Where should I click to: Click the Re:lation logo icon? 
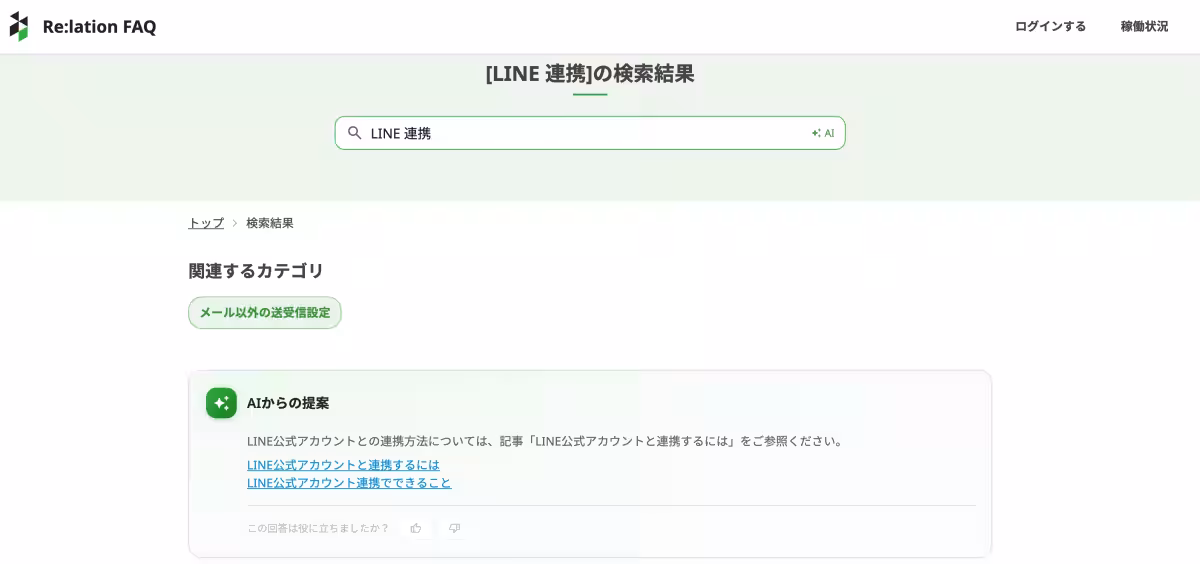(x=19, y=26)
